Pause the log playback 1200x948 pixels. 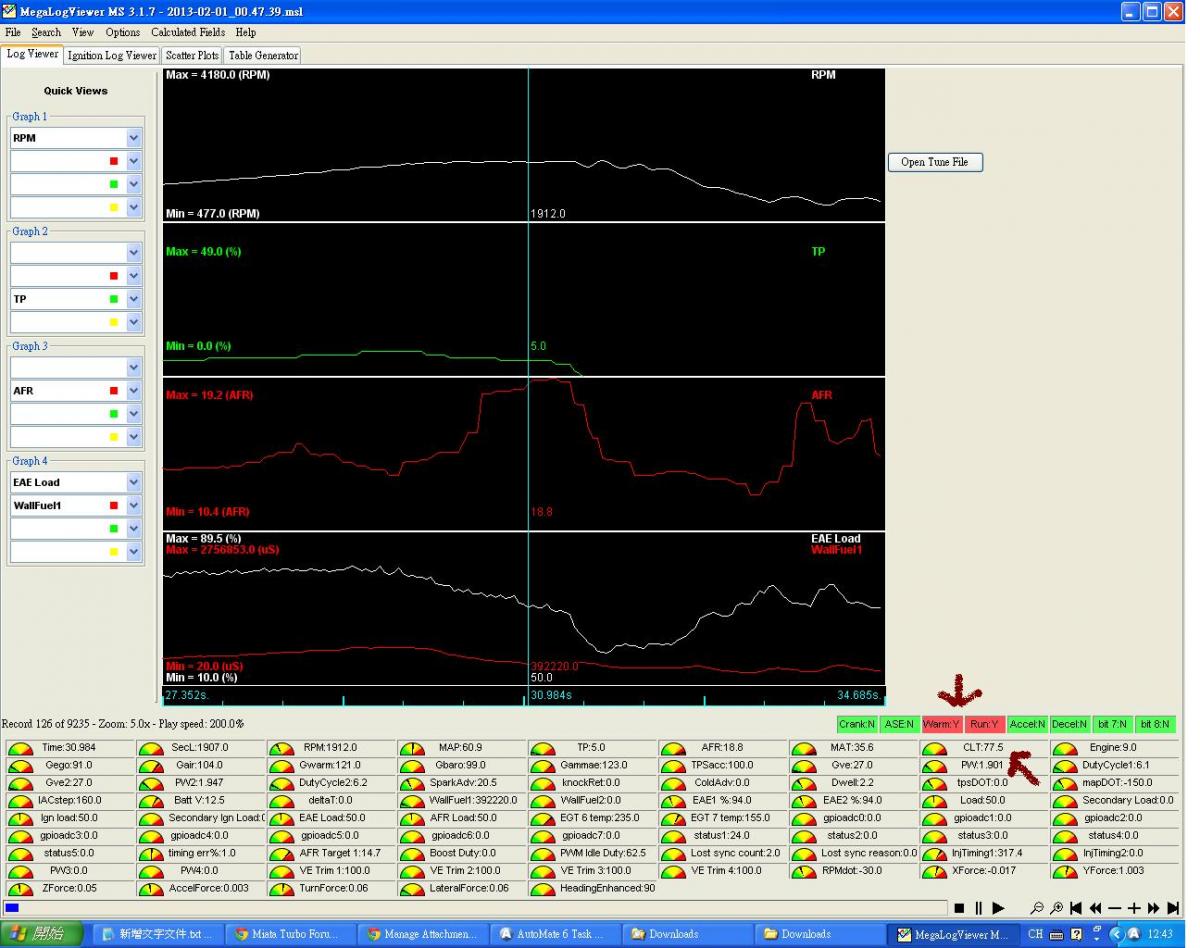coord(978,908)
